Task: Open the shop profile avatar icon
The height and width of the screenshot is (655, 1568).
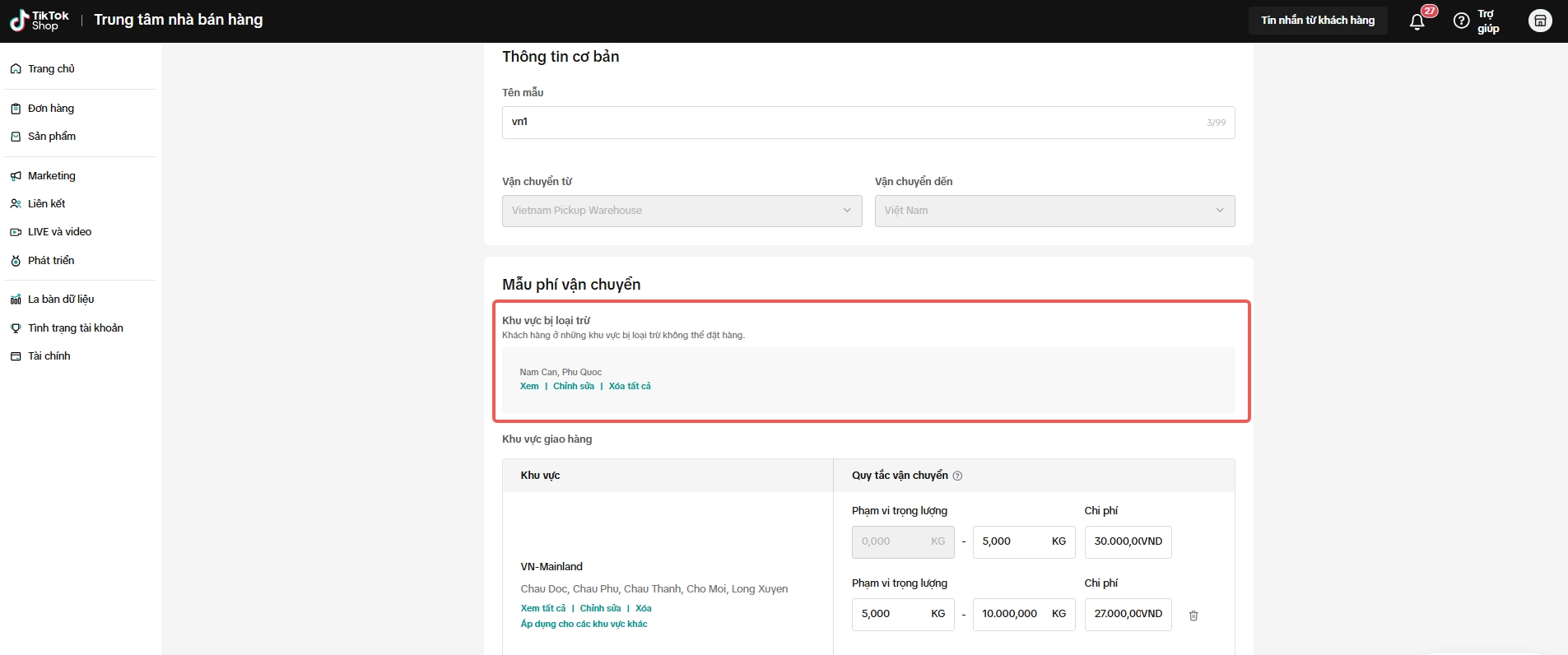Action: point(1539,21)
